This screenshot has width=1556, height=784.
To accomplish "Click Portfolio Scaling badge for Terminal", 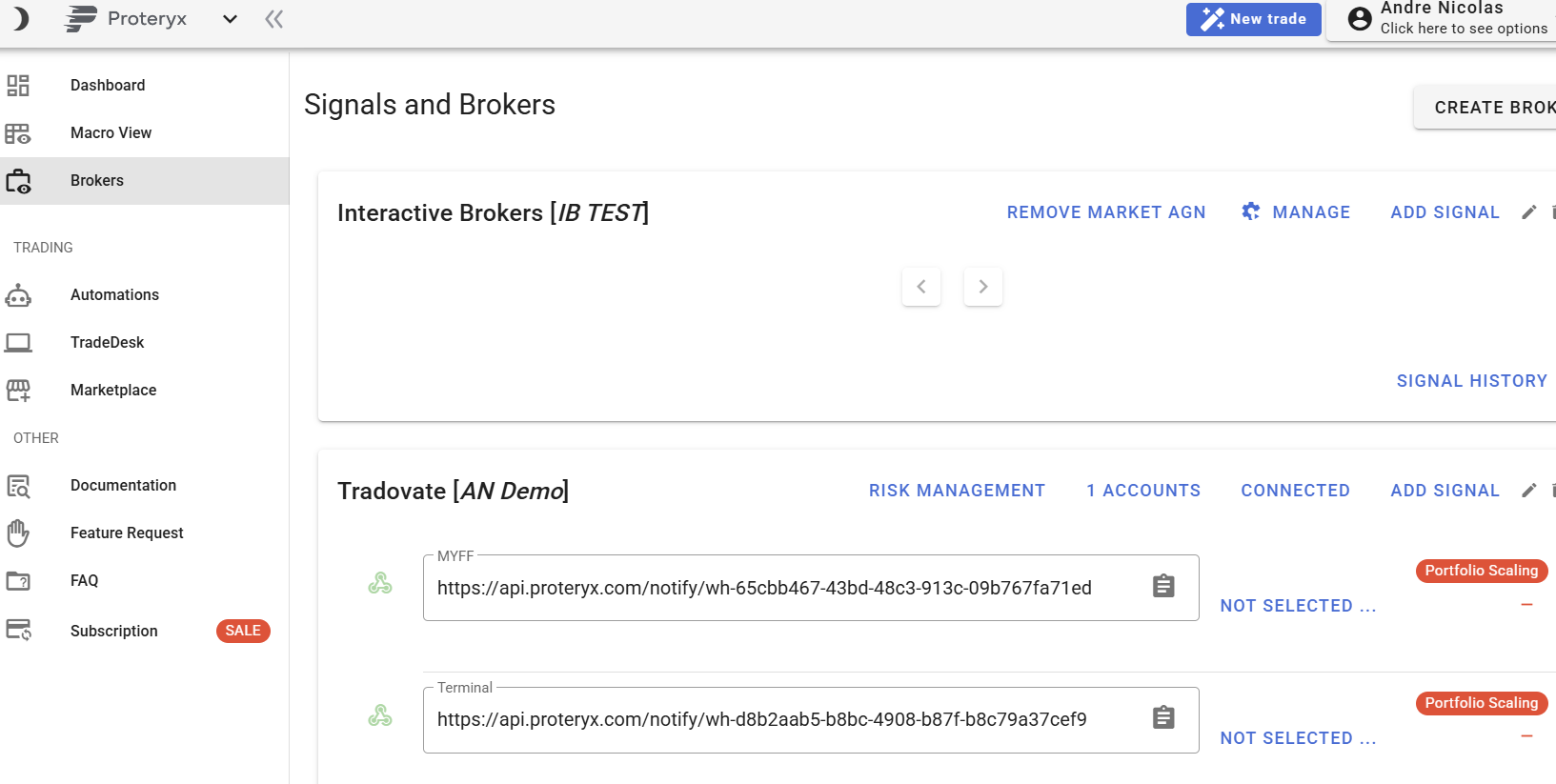I will click(x=1482, y=703).
